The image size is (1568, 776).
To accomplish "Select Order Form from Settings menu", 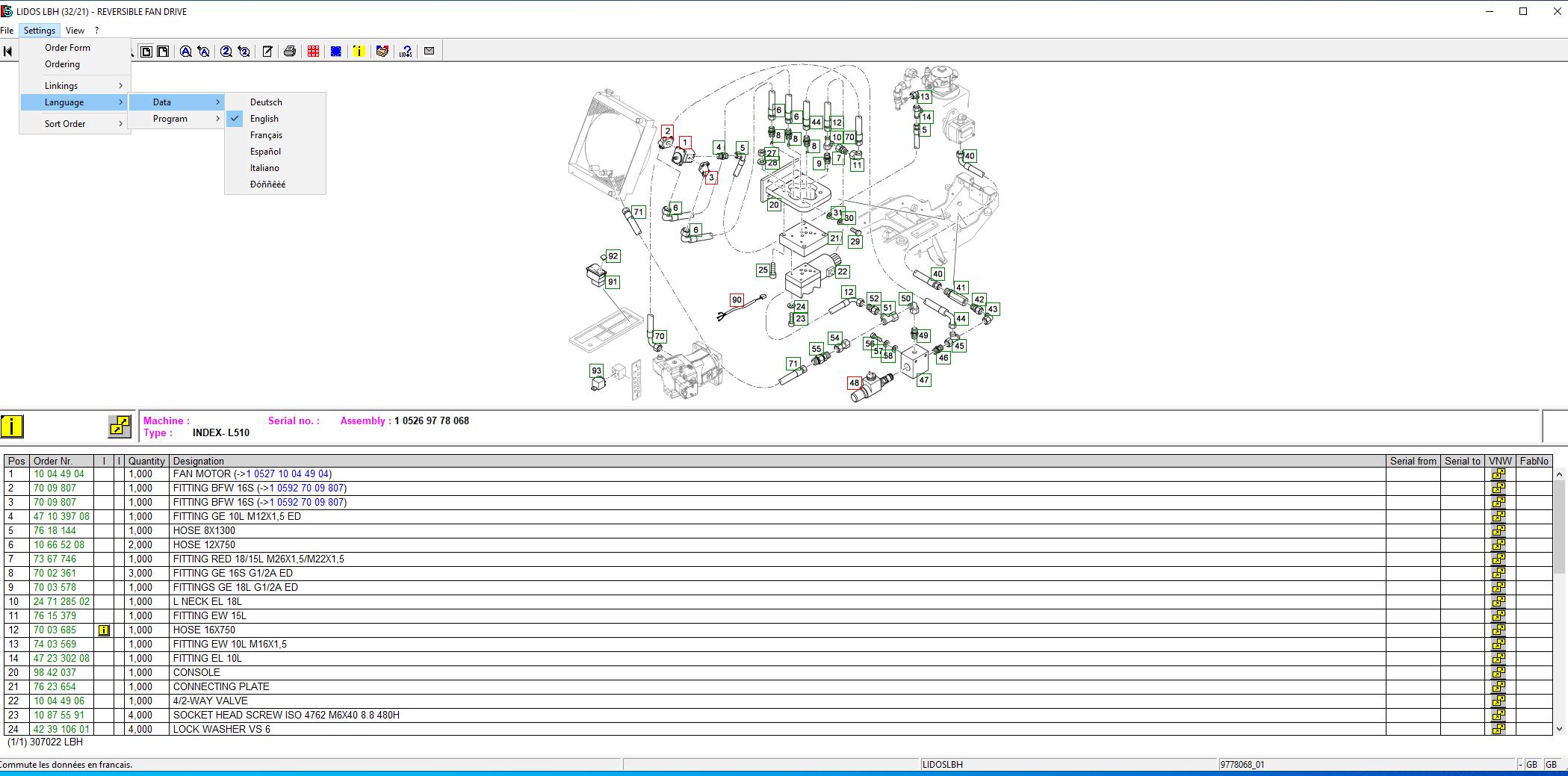I will tap(67, 48).
